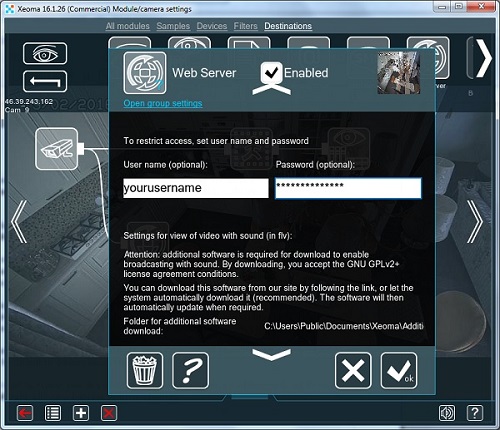The image size is (500, 430).
Task: Select the camera module in the chain
Action: coord(57,149)
